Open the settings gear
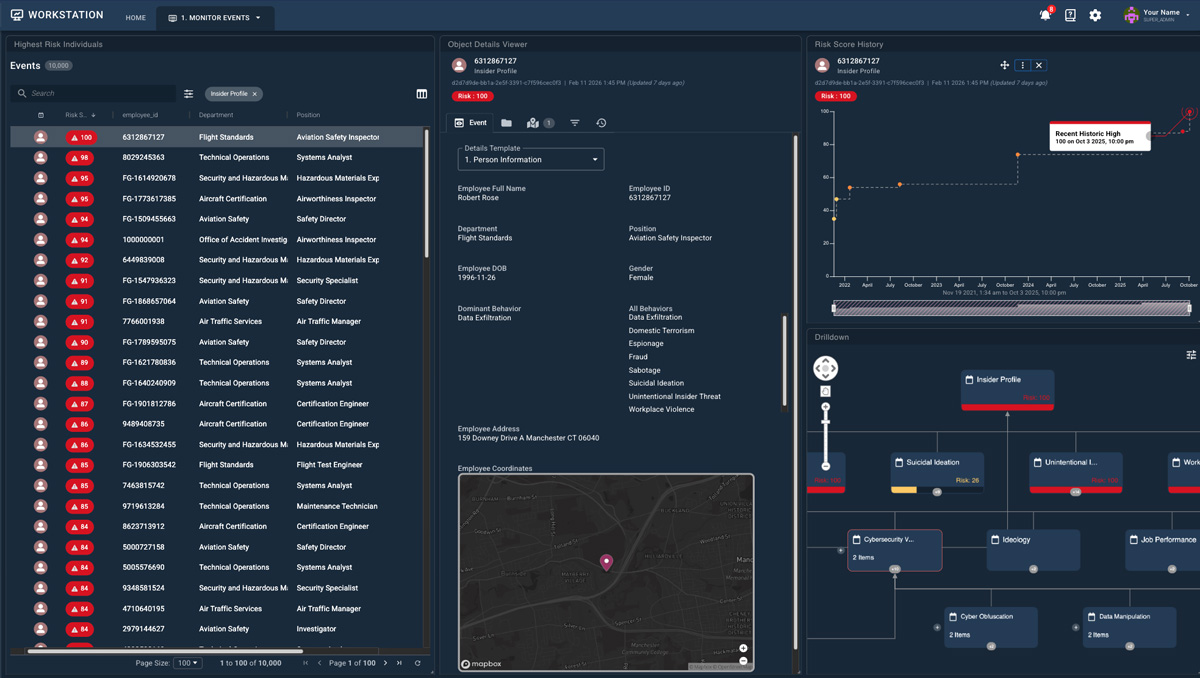Viewport: 1200px width, 678px height. pos(1095,15)
